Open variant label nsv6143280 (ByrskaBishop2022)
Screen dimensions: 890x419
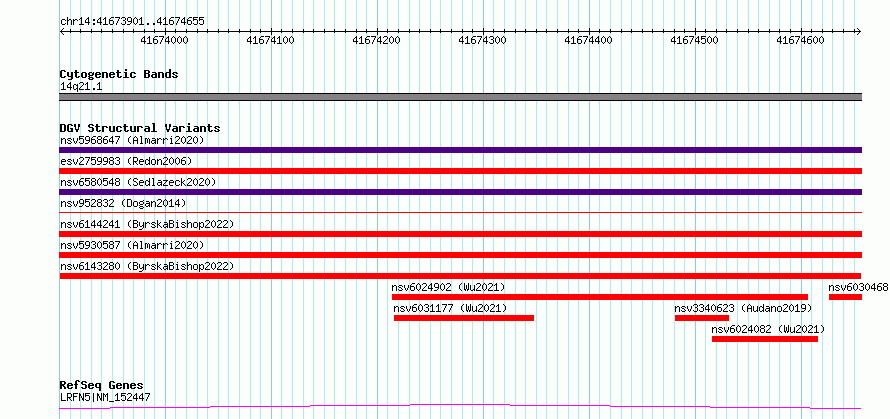tap(147, 266)
